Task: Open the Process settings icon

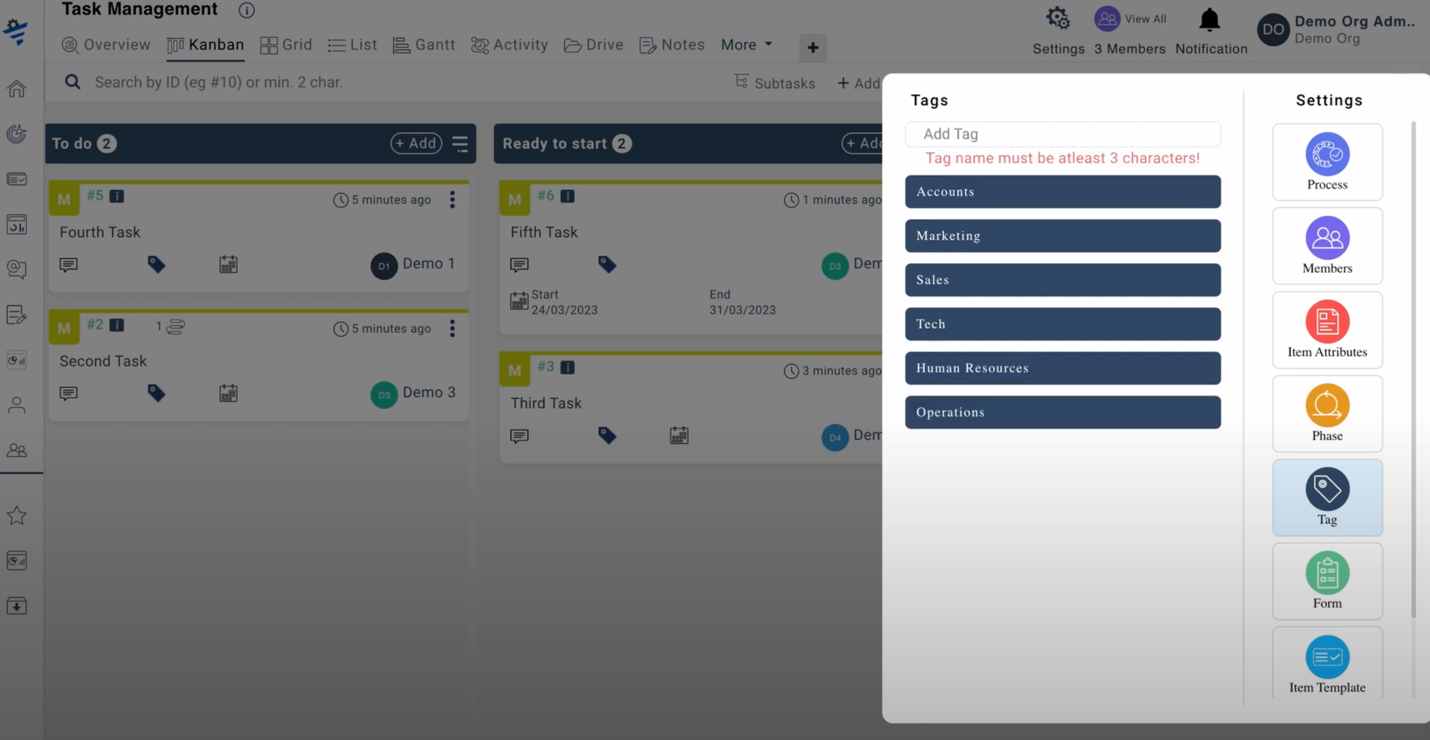Action: (x=1327, y=155)
